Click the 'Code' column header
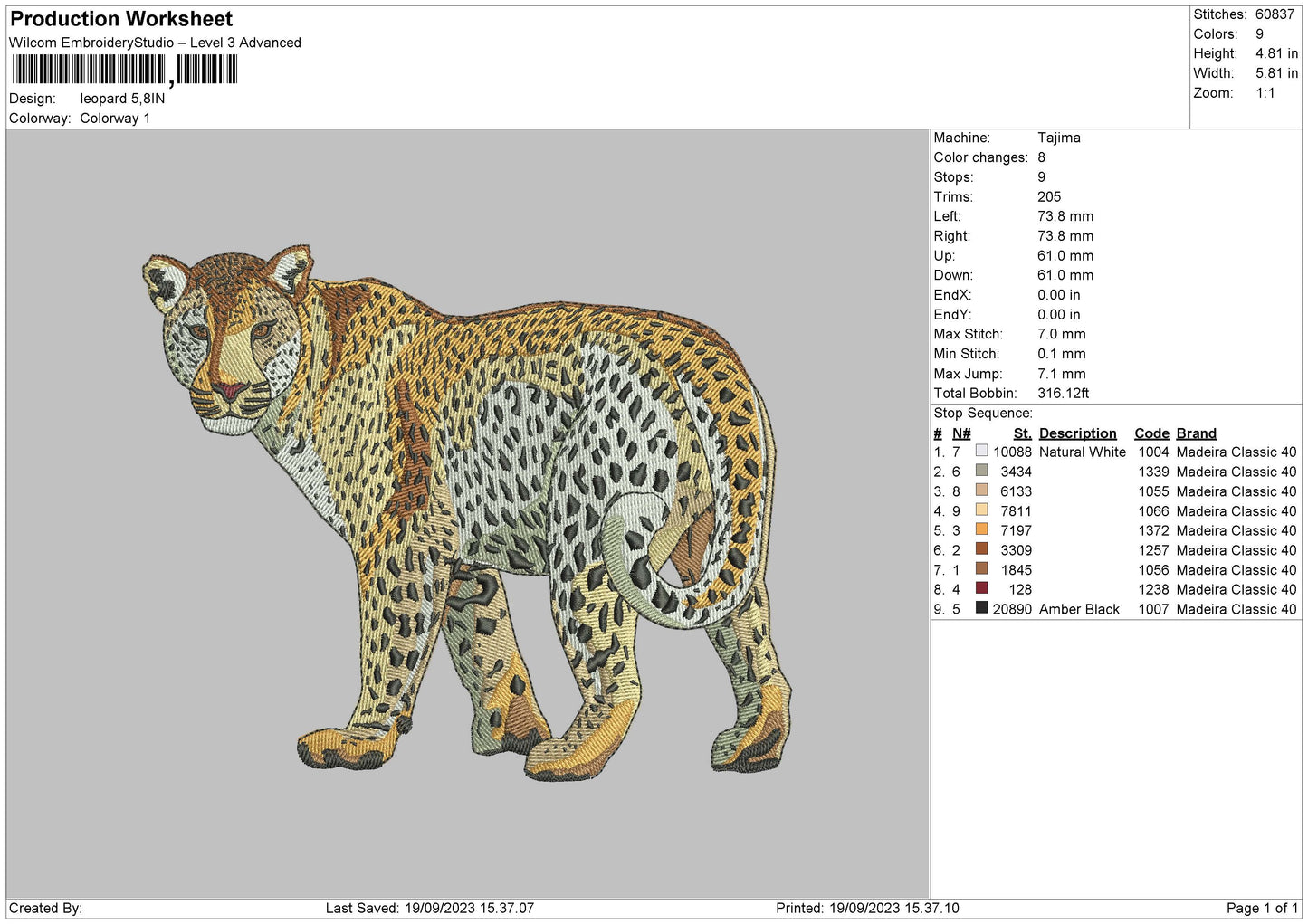1308x924 pixels. point(1152,433)
